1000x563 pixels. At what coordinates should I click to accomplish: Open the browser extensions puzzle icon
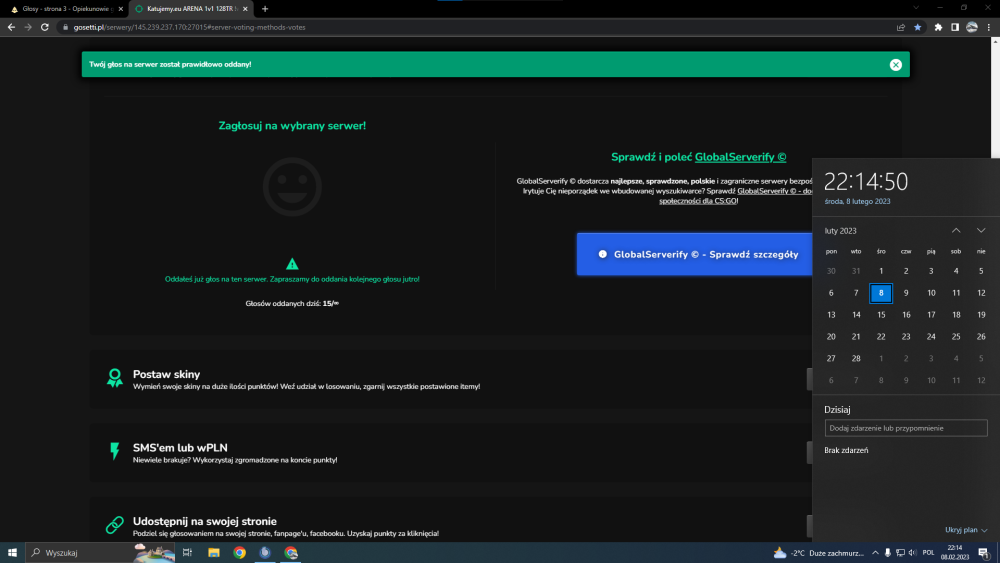[x=938, y=27]
